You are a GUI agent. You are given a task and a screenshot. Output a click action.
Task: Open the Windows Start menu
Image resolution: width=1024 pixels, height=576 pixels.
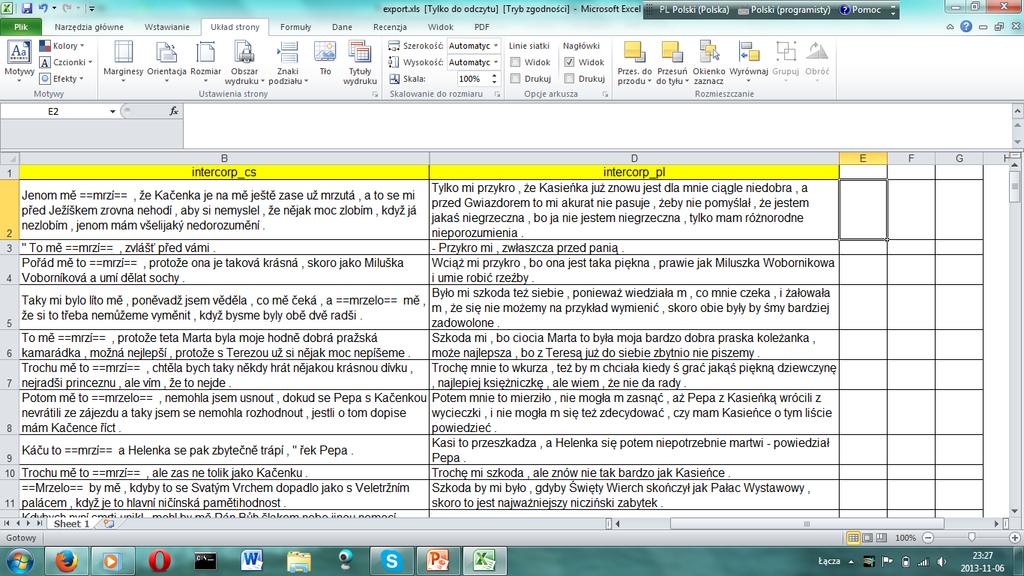(20, 561)
